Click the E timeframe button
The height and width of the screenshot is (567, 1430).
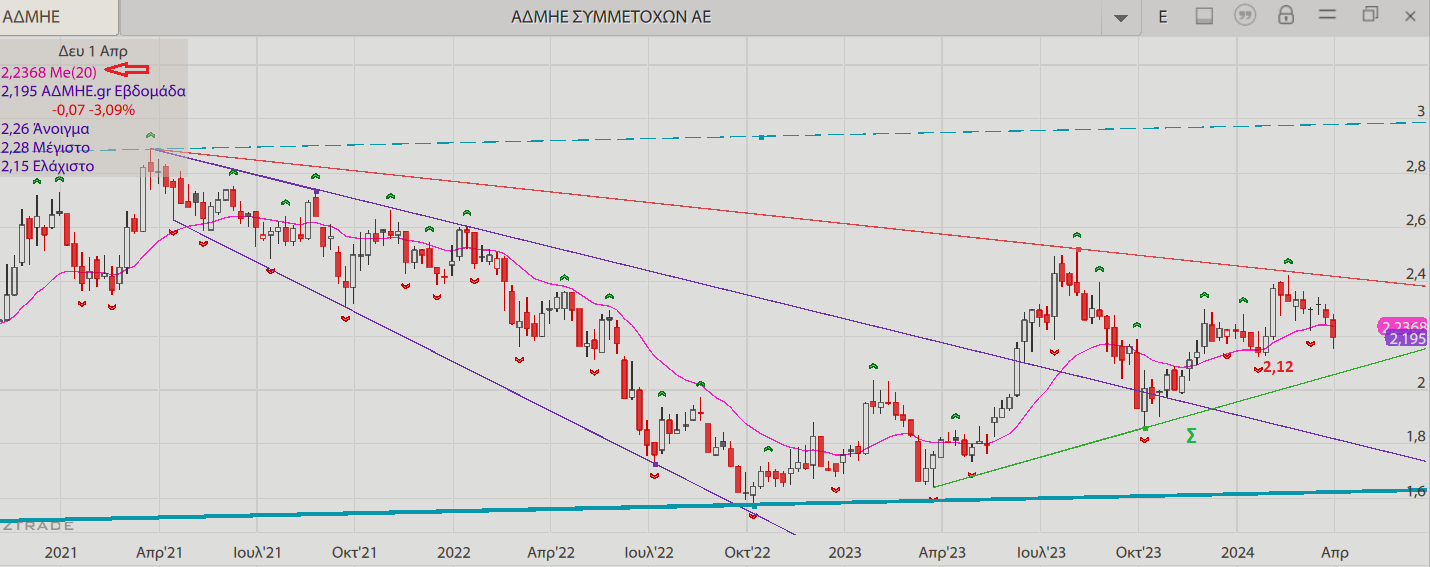(x=1163, y=16)
